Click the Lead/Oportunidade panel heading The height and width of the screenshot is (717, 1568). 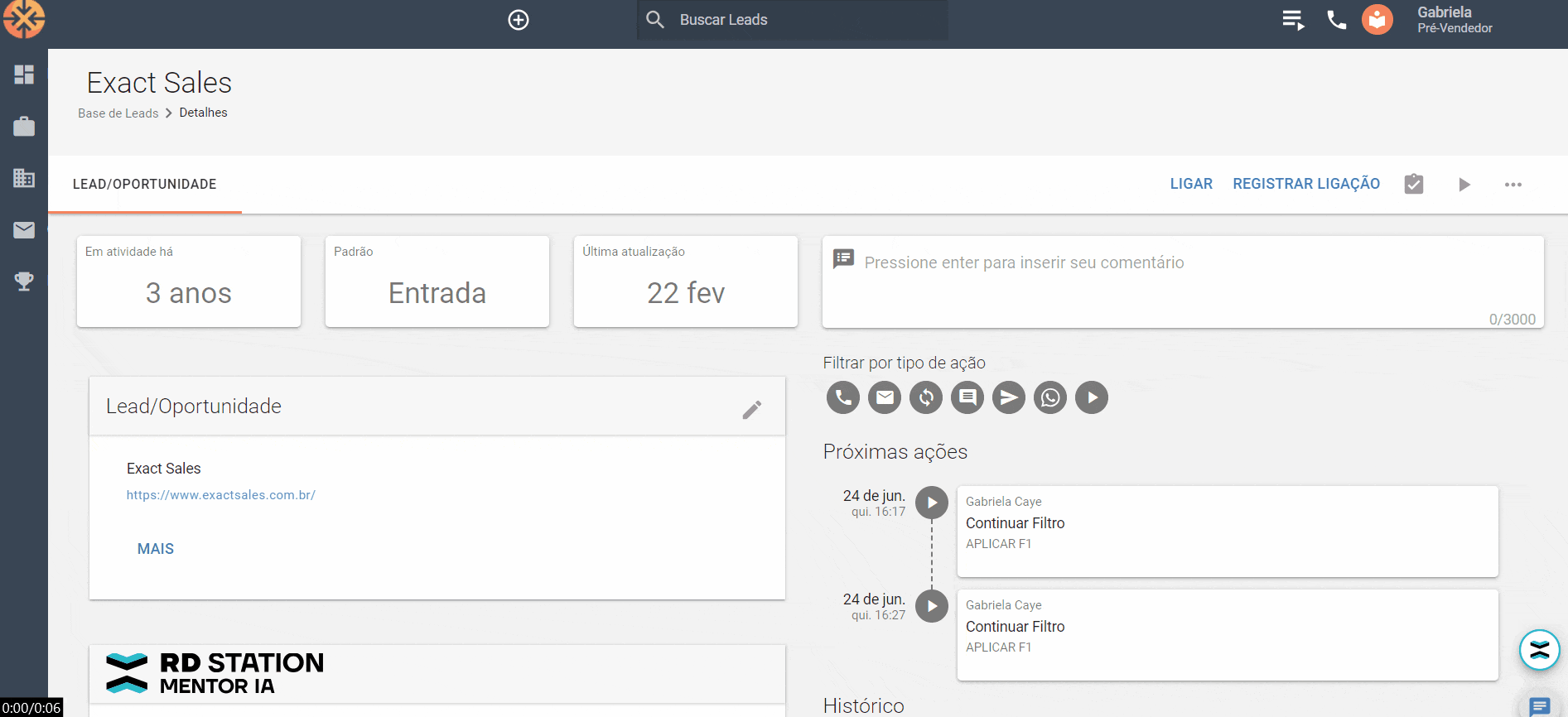194,407
